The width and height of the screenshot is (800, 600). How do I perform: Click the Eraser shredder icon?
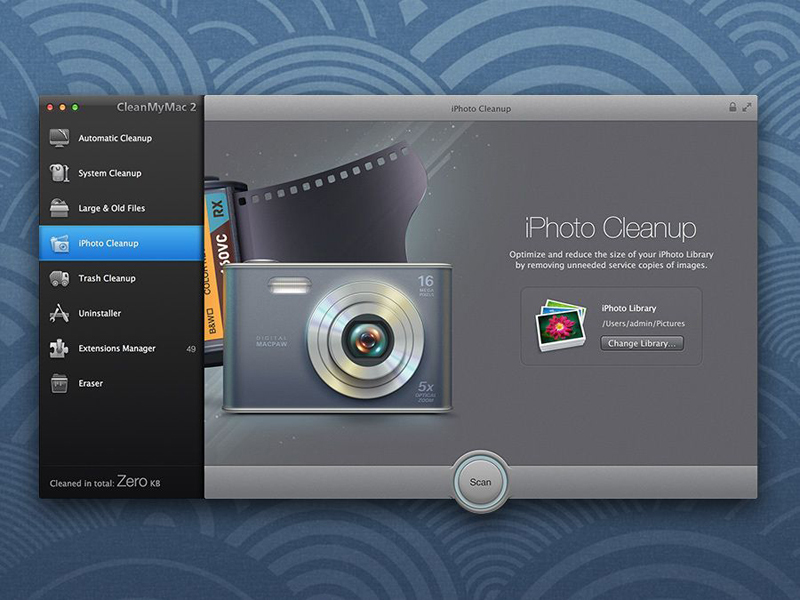pyautogui.click(x=59, y=383)
